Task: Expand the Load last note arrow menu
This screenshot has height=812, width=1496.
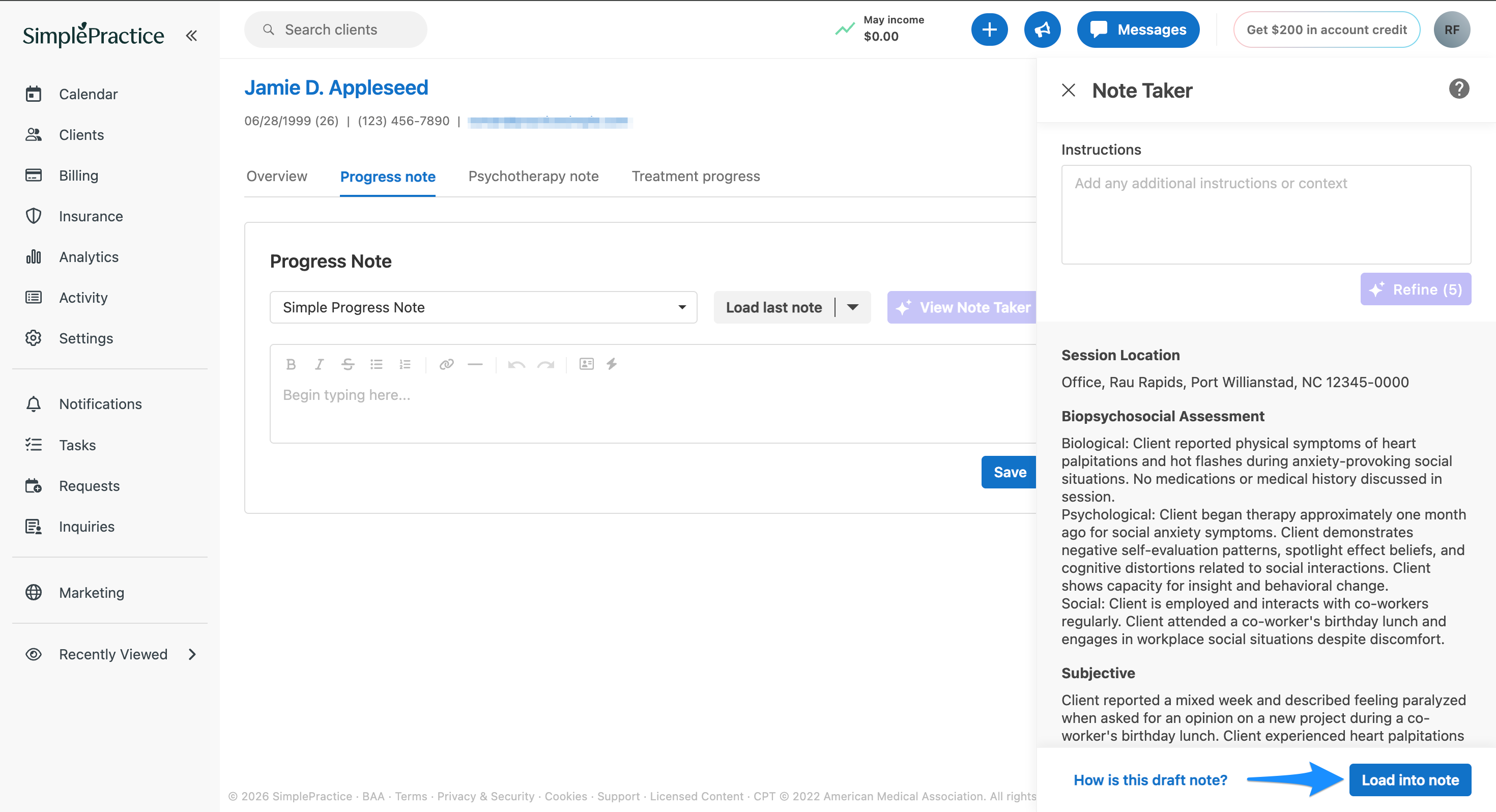Action: [x=852, y=307]
